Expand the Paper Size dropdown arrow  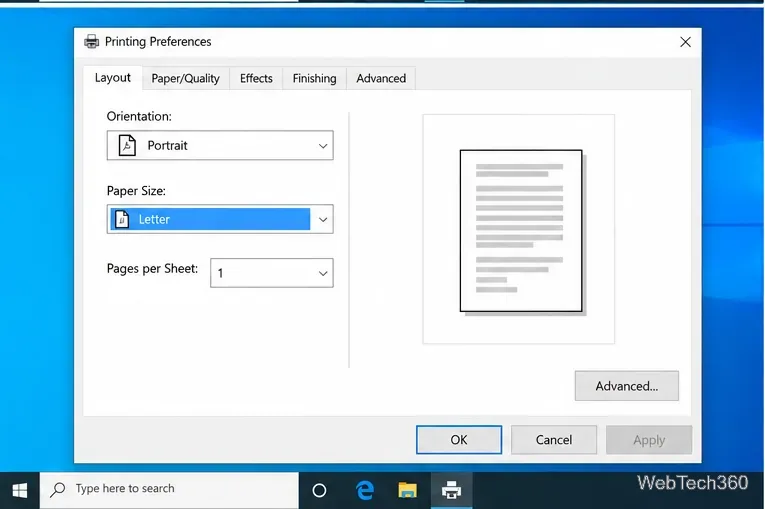(323, 220)
